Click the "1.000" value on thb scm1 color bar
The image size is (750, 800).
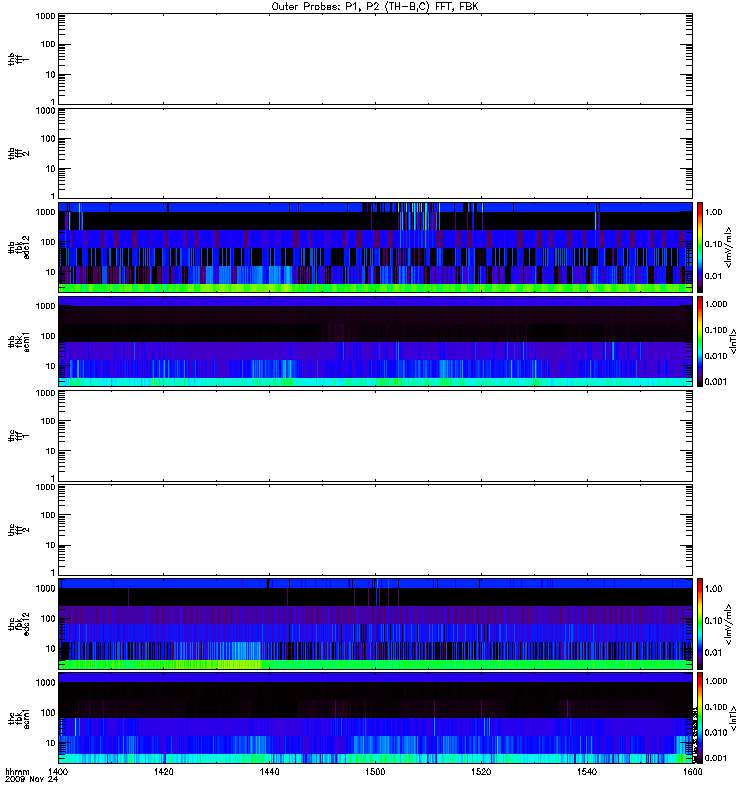click(715, 304)
